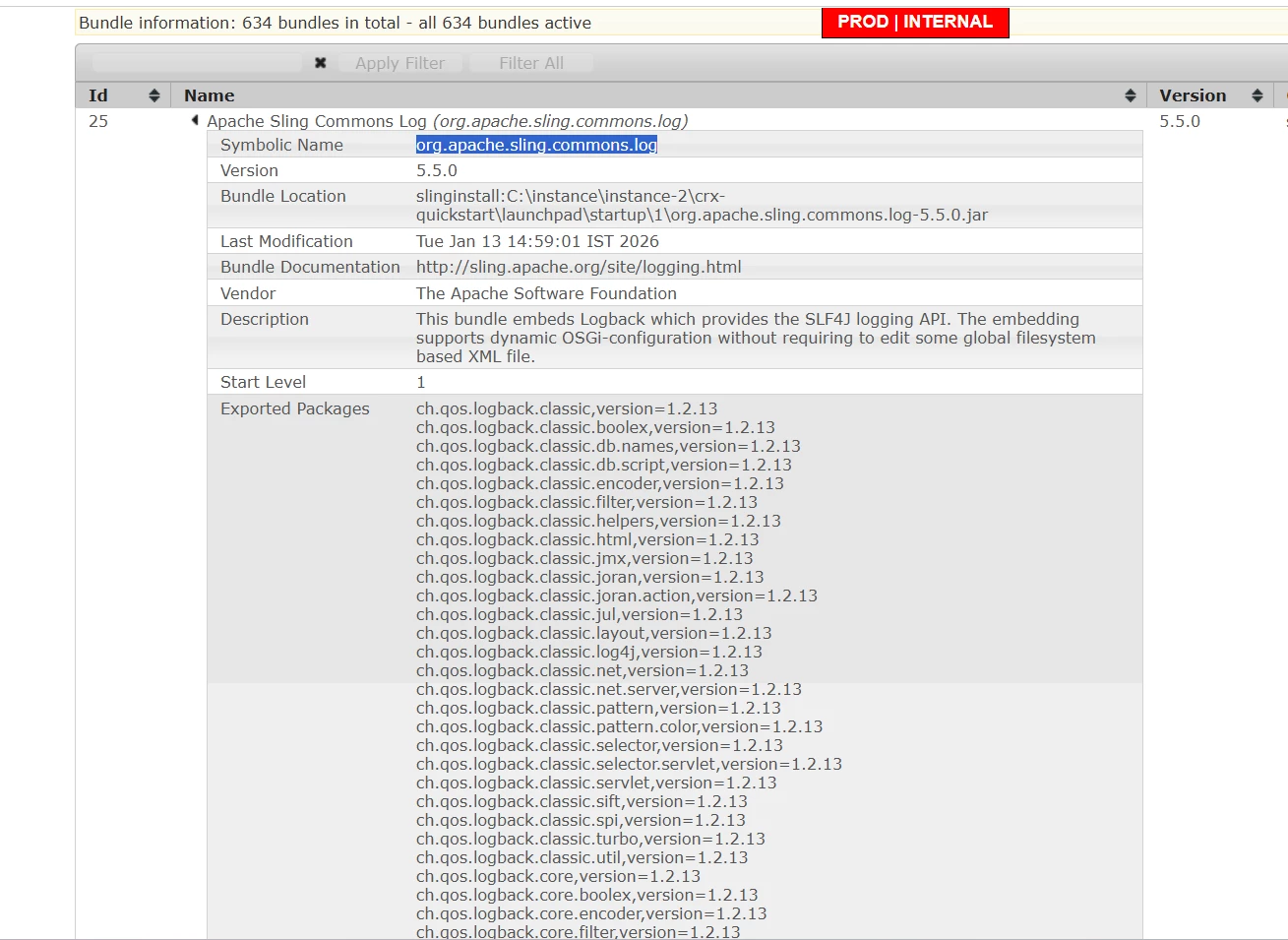
Task: Click the 5.5.0 value in Version column
Action: (x=1180, y=121)
